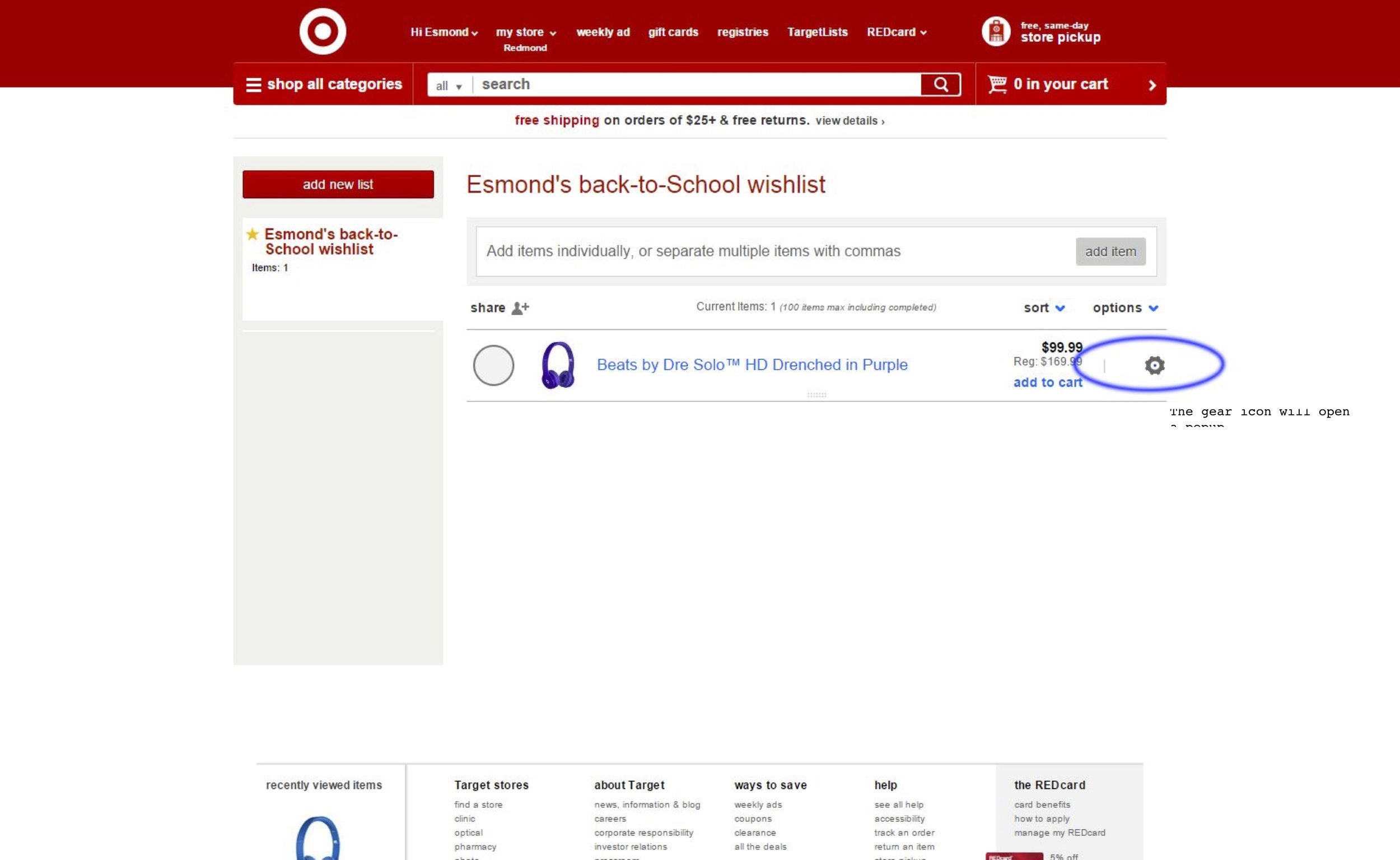Click the add new list button
This screenshot has height=860, width=1400.
click(338, 184)
